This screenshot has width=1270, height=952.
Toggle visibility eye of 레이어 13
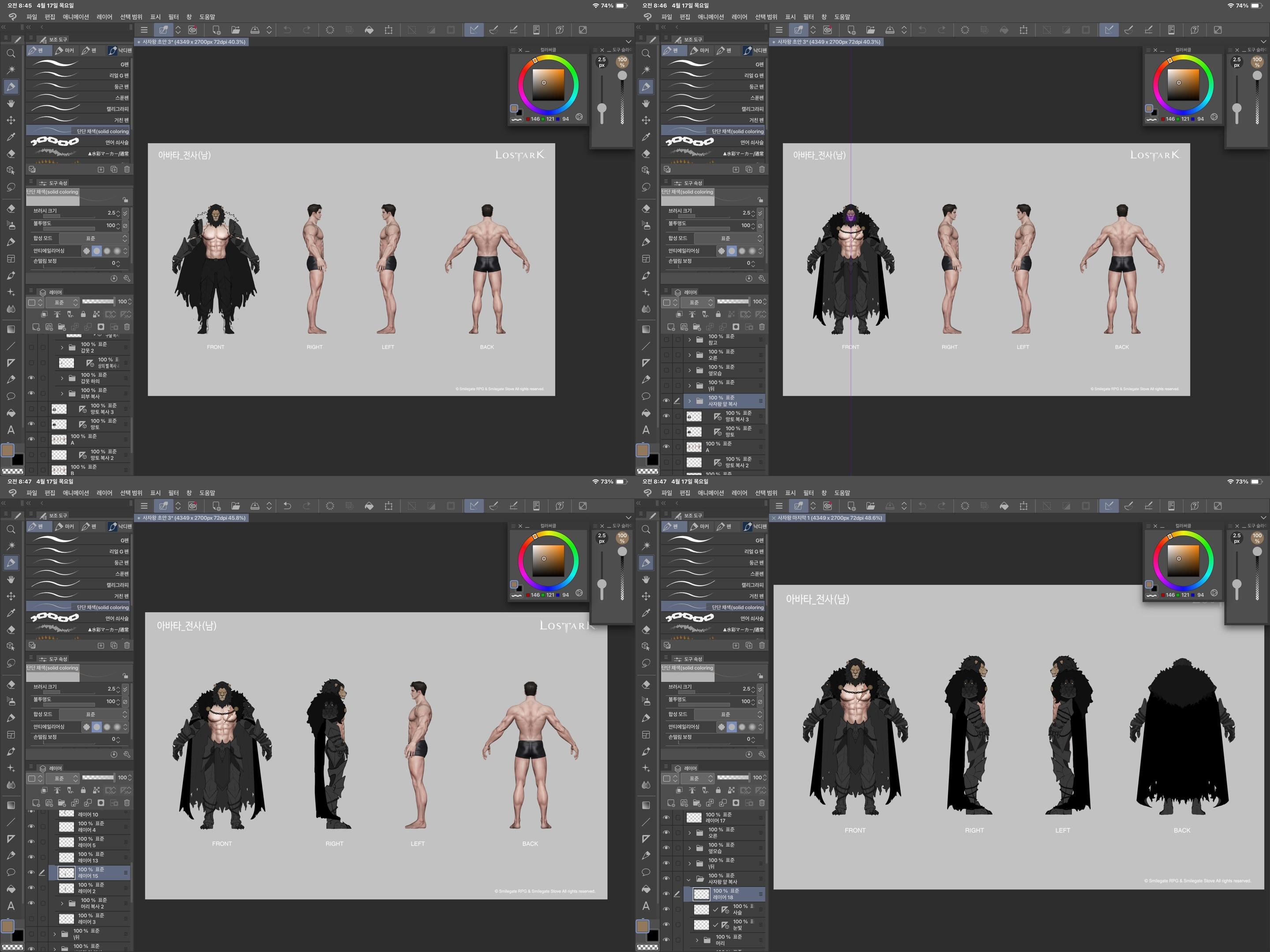pos(31,857)
